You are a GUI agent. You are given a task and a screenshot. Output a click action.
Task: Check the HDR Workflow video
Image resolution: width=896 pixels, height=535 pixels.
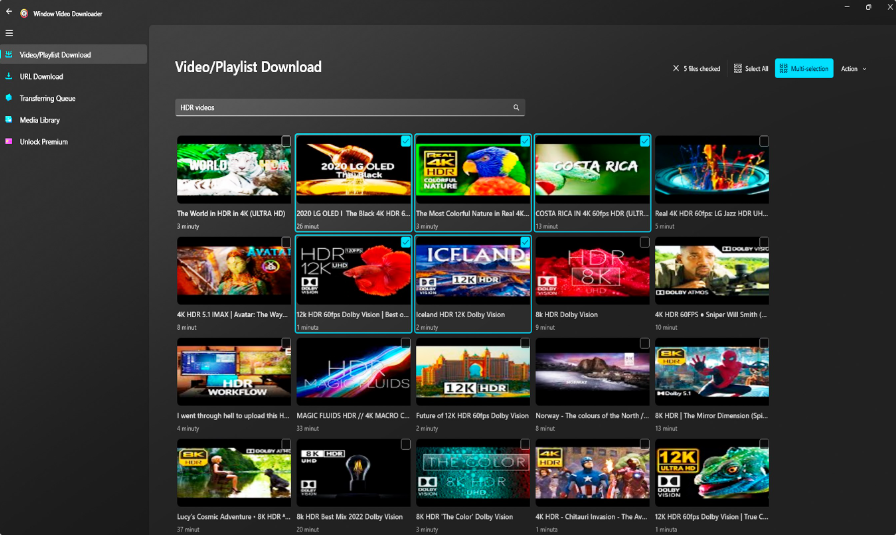tap(286, 344)
